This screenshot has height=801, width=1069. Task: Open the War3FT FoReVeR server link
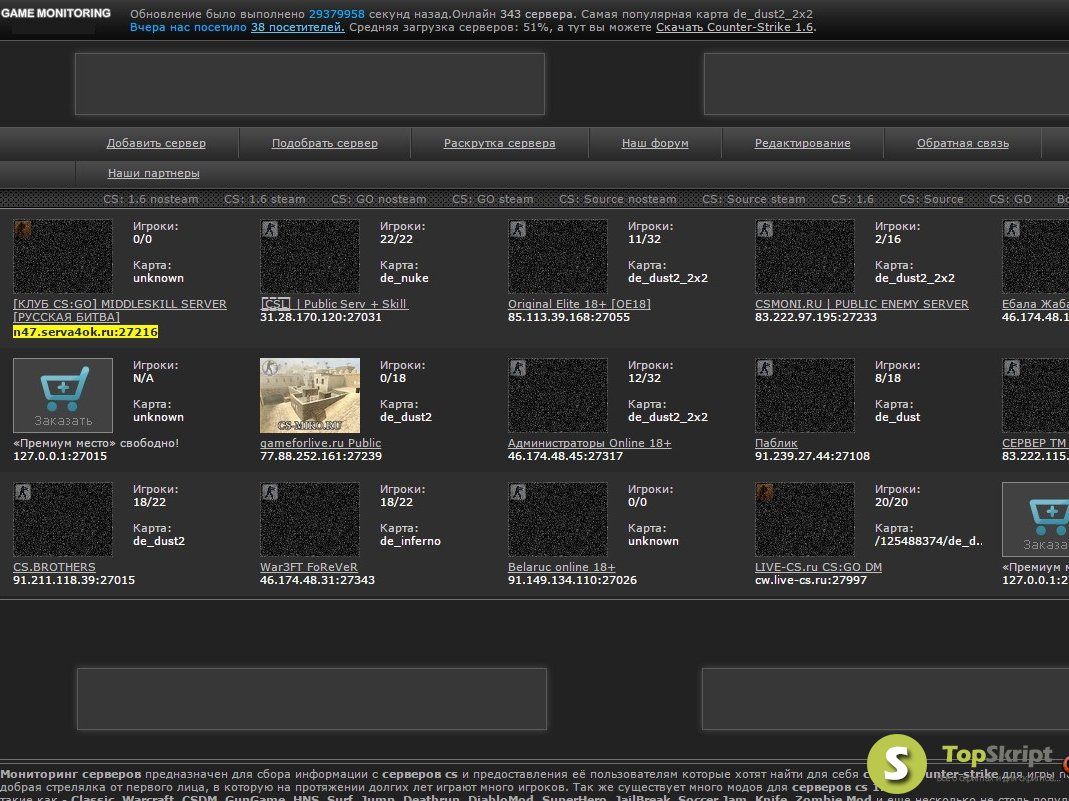click(309, 567)
